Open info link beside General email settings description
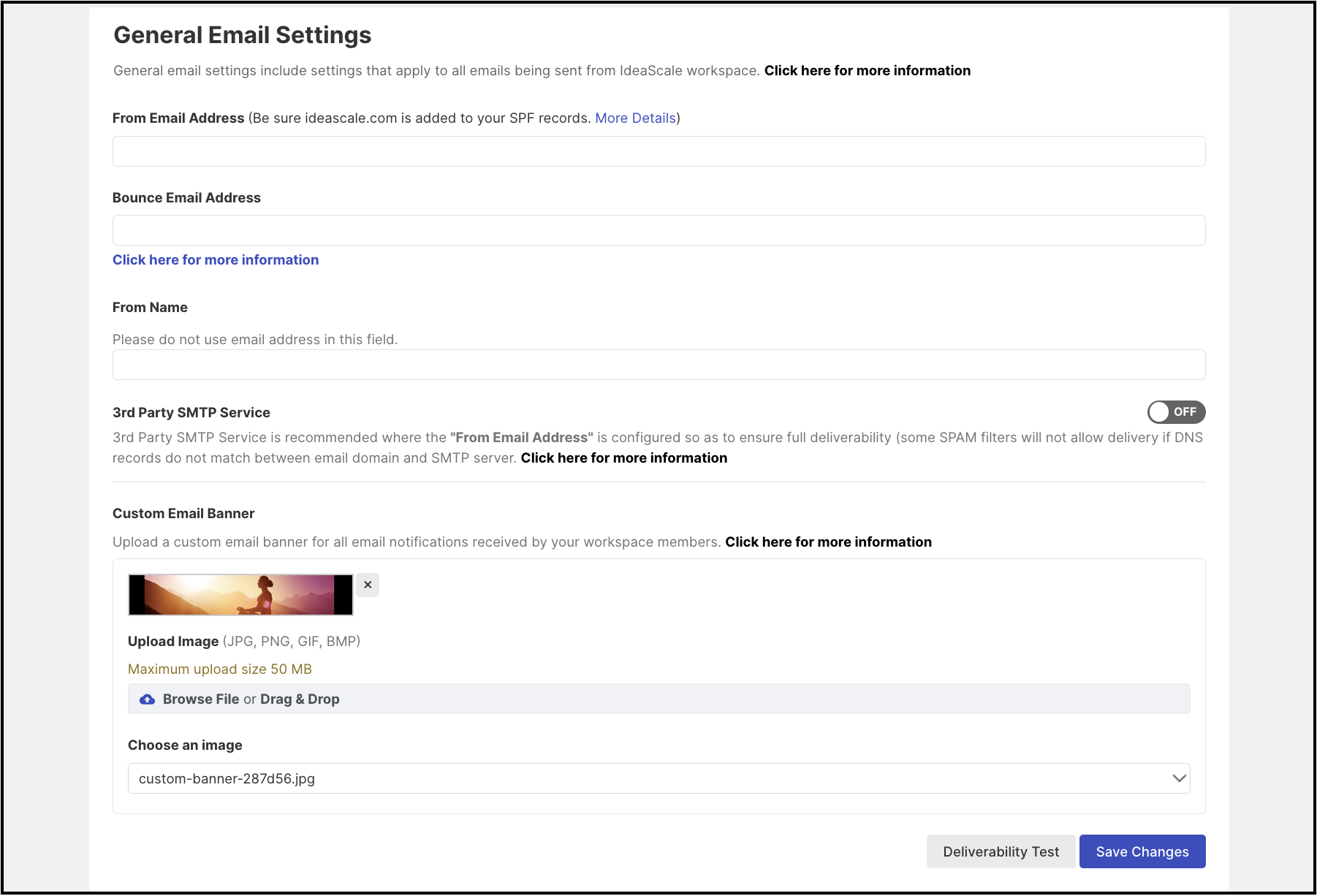The height and width of the screenshot is (896, 1317). [868, 71]
